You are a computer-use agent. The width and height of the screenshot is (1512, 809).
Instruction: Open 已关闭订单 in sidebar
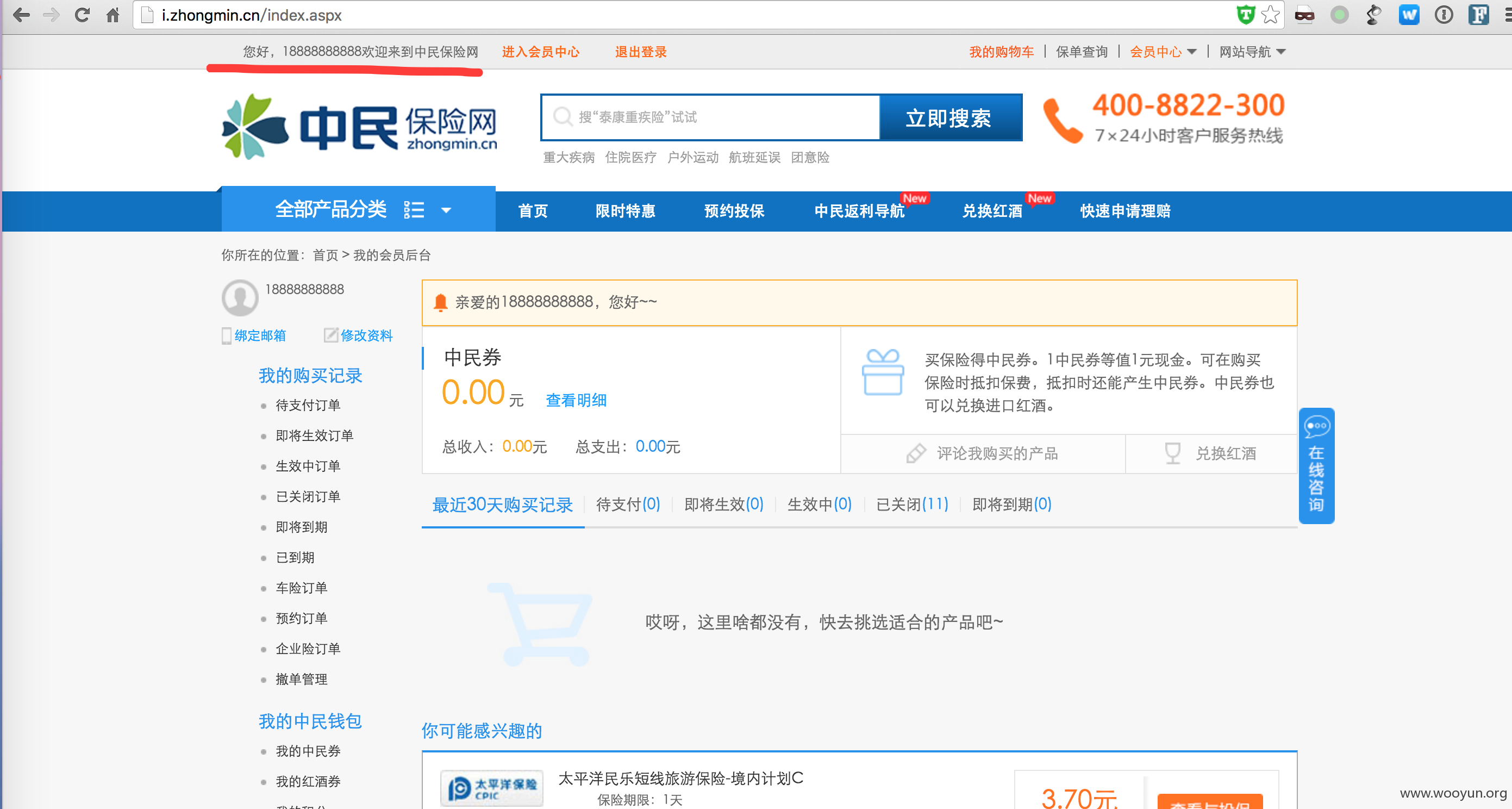pyautogui.click(x=308, y=497)
